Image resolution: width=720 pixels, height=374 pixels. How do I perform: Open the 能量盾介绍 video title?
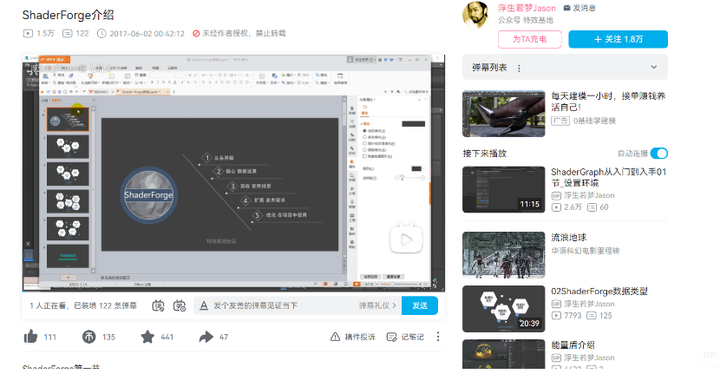pos(573,345)
